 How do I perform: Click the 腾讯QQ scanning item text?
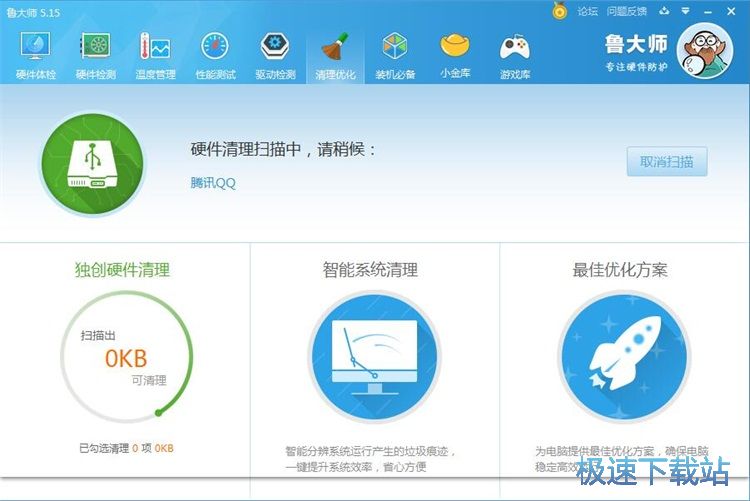click(x=213, y=183)
